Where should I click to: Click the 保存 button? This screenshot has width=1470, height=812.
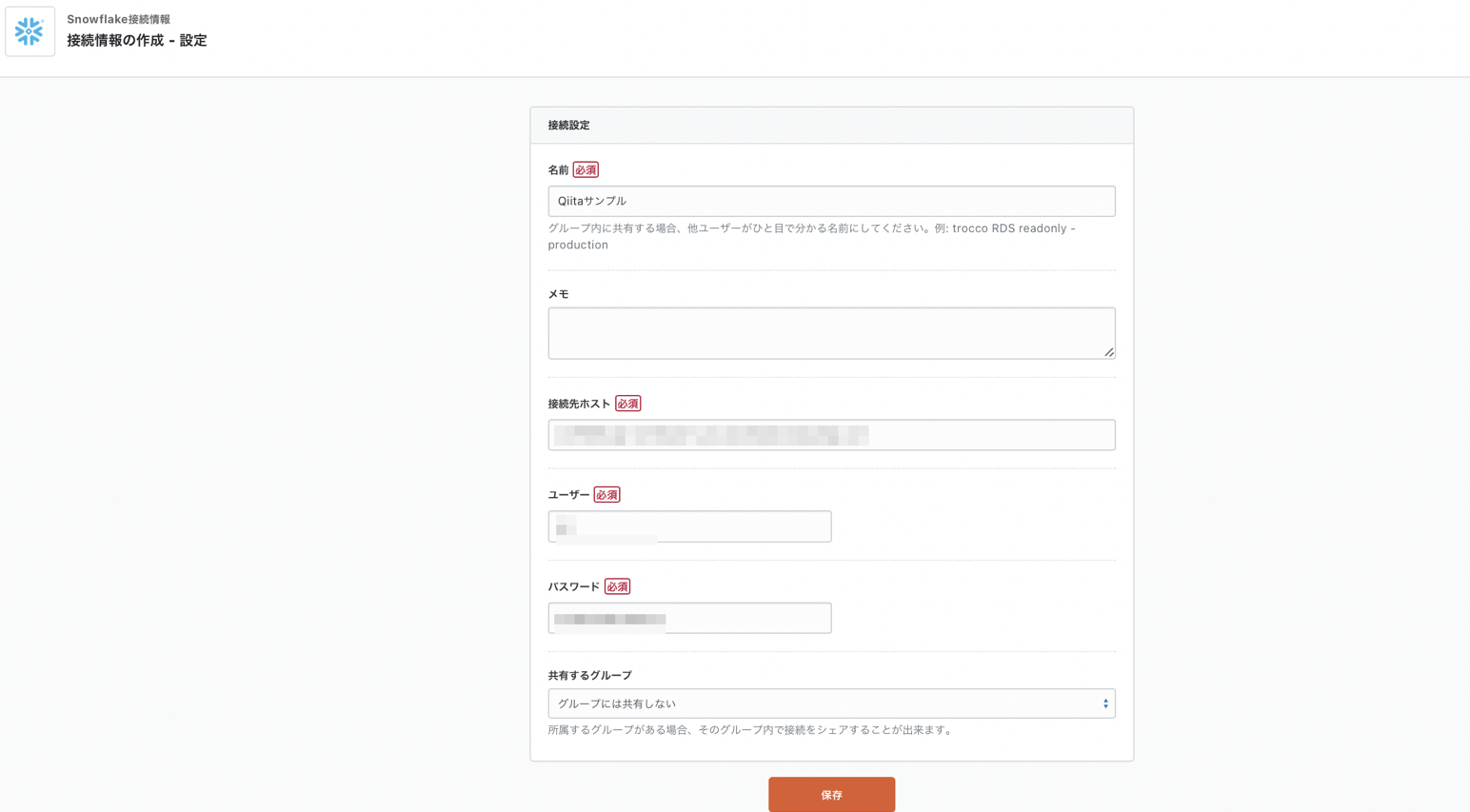click(x=831, y=795)
